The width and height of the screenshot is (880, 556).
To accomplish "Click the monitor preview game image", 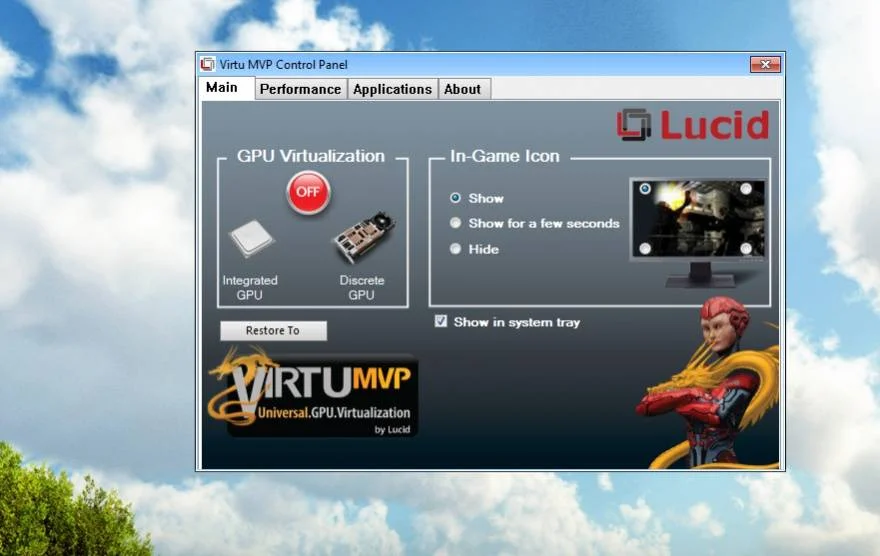I will click(698, 218).
